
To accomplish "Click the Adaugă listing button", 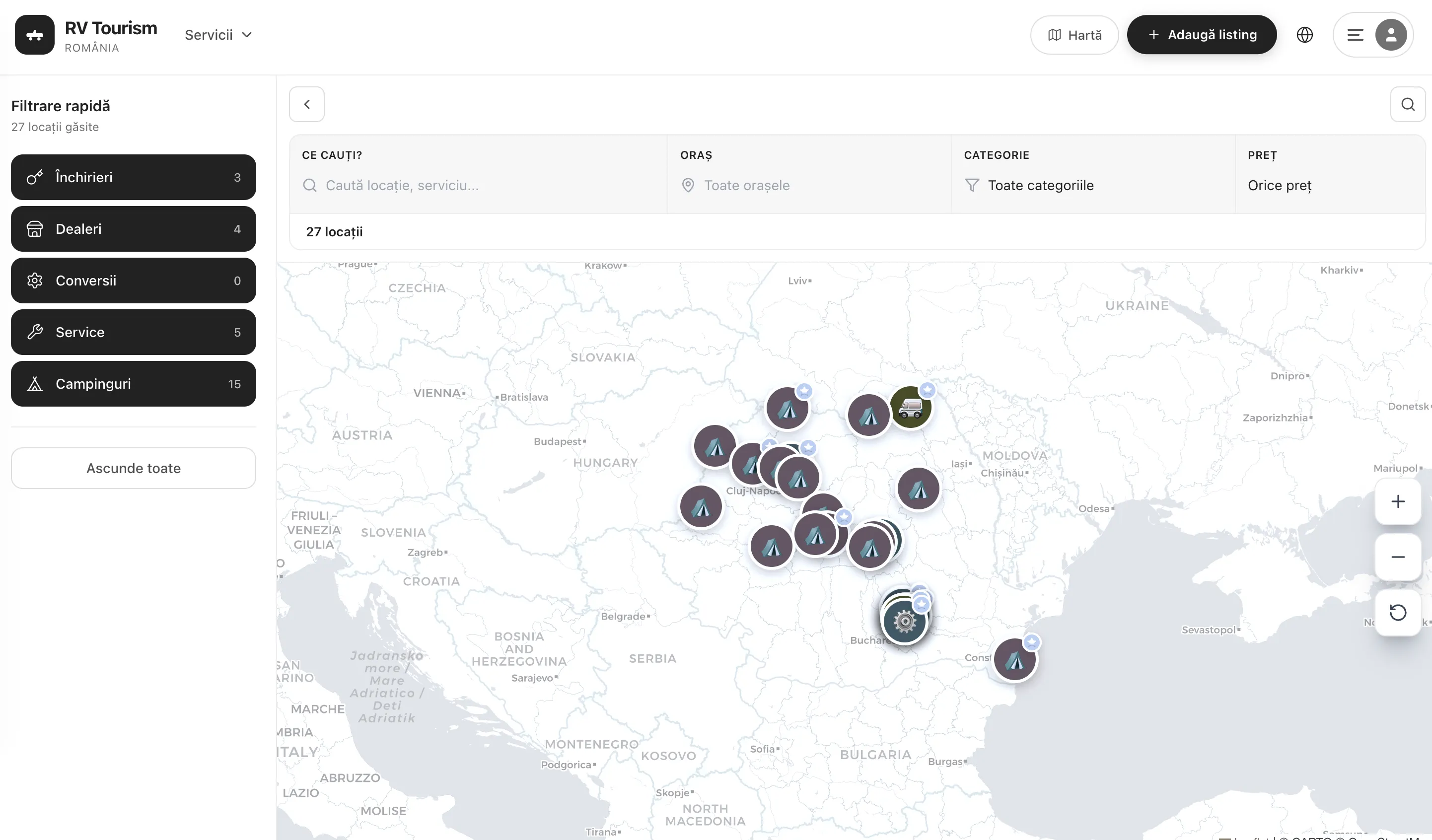I will 1201,35.
